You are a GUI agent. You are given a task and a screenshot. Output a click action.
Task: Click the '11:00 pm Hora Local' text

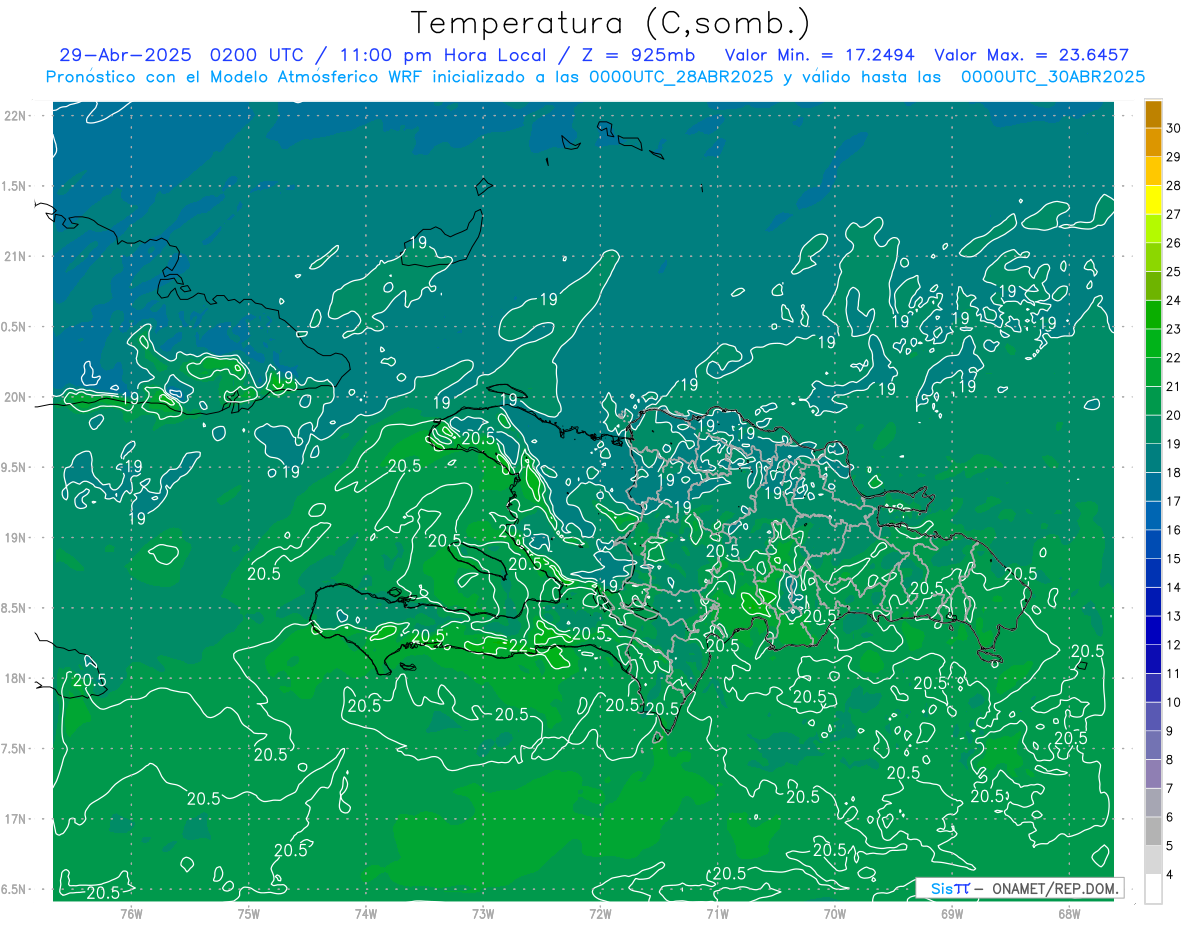(444, 55)
